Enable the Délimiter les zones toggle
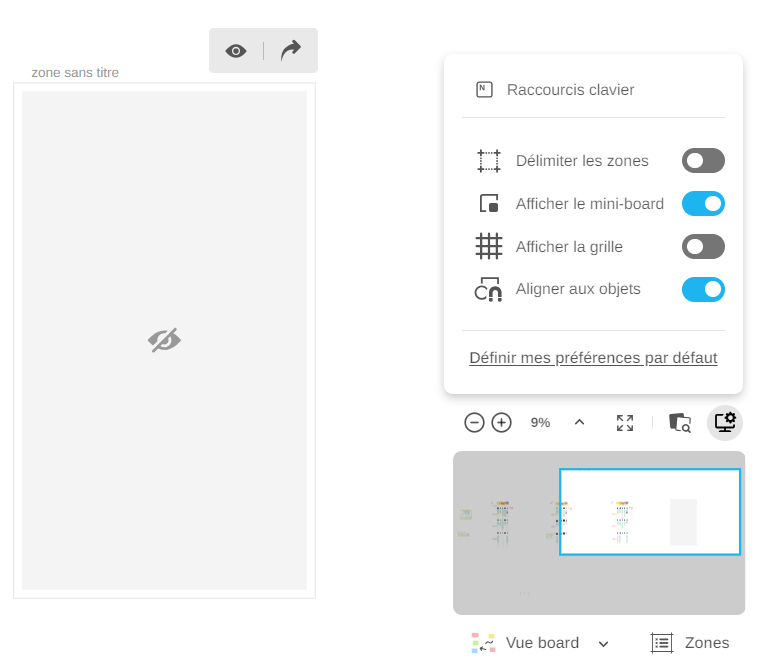This screenshot has height=667, width=757. [703, 161]
